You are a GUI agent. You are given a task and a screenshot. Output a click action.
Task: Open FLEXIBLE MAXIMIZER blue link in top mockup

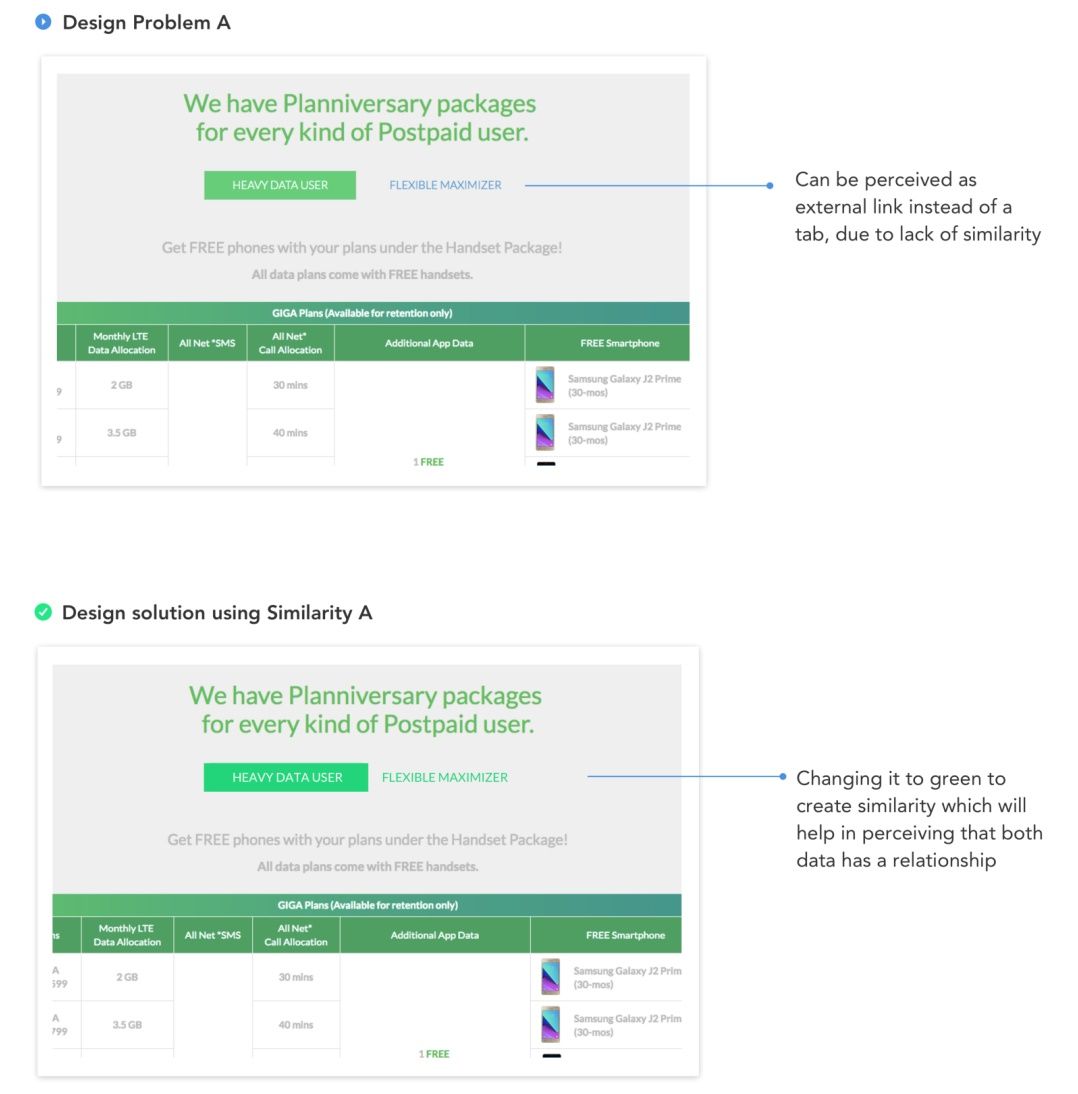pyautogui.click(x=445, y=185)
